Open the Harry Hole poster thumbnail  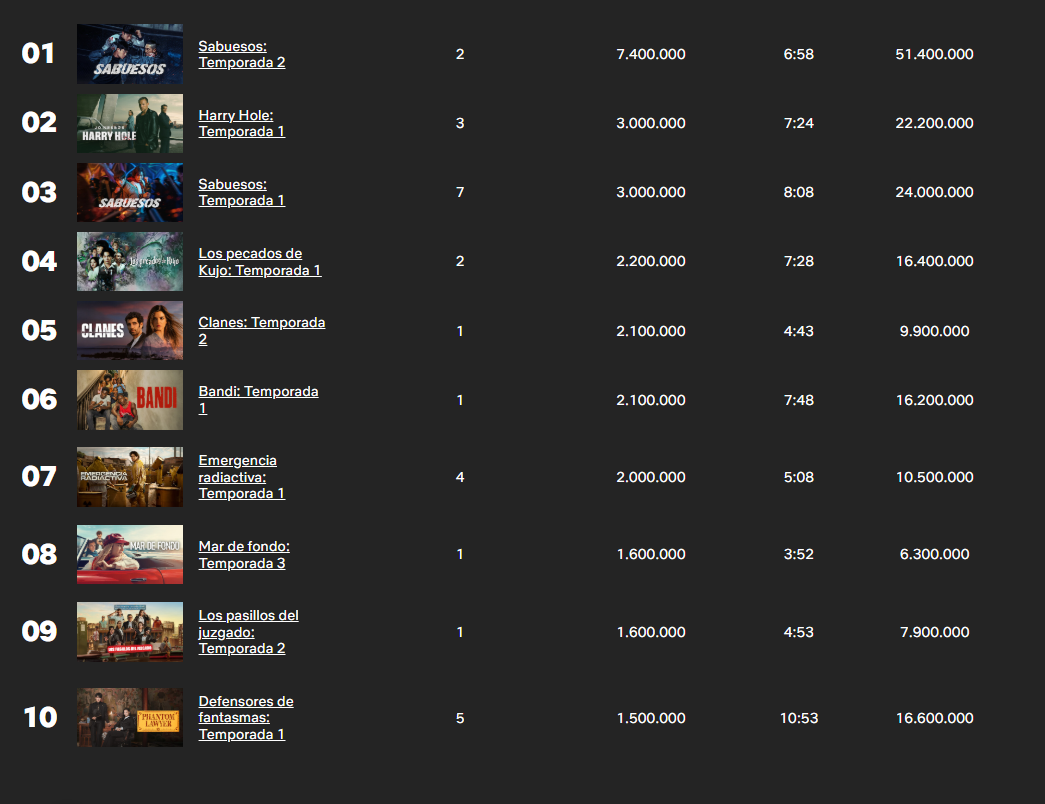[x=130, y=123]
